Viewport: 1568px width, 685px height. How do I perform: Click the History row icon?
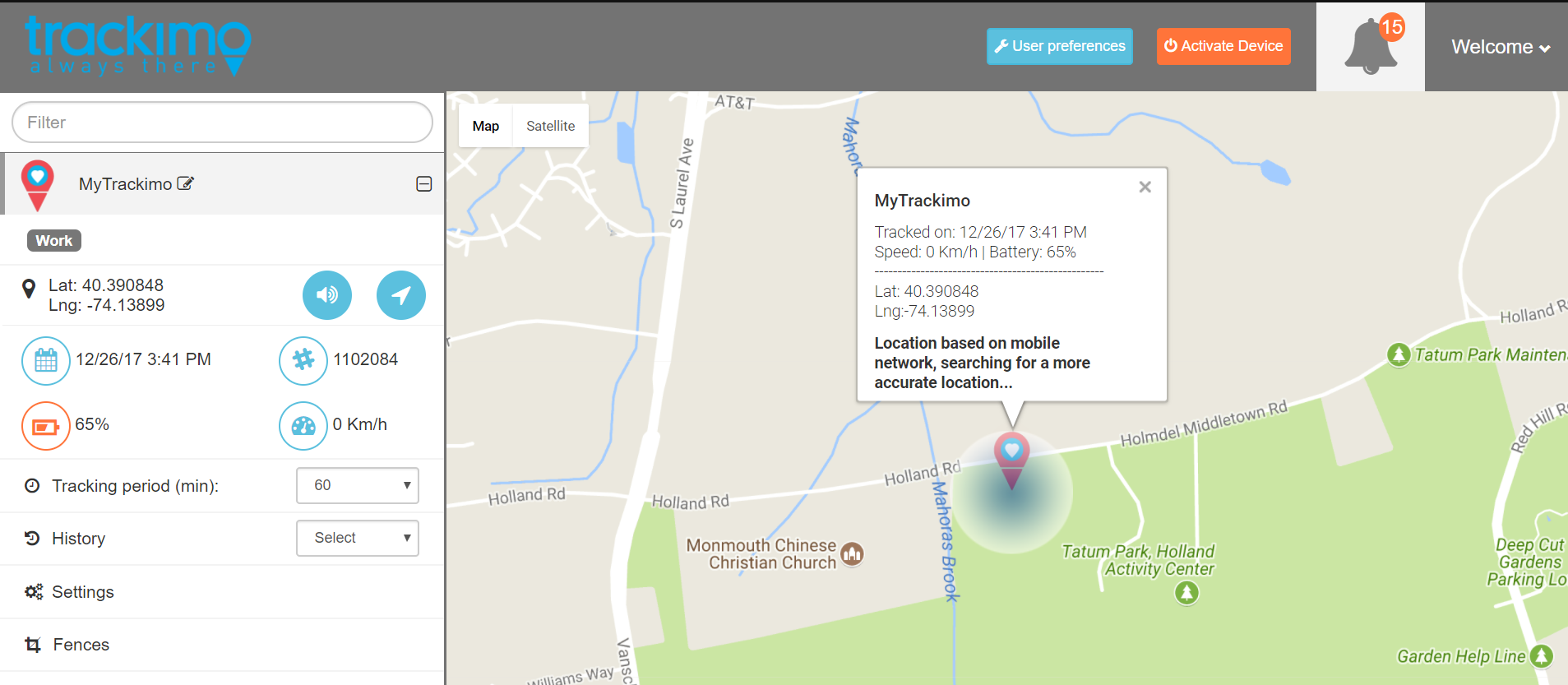32,539
